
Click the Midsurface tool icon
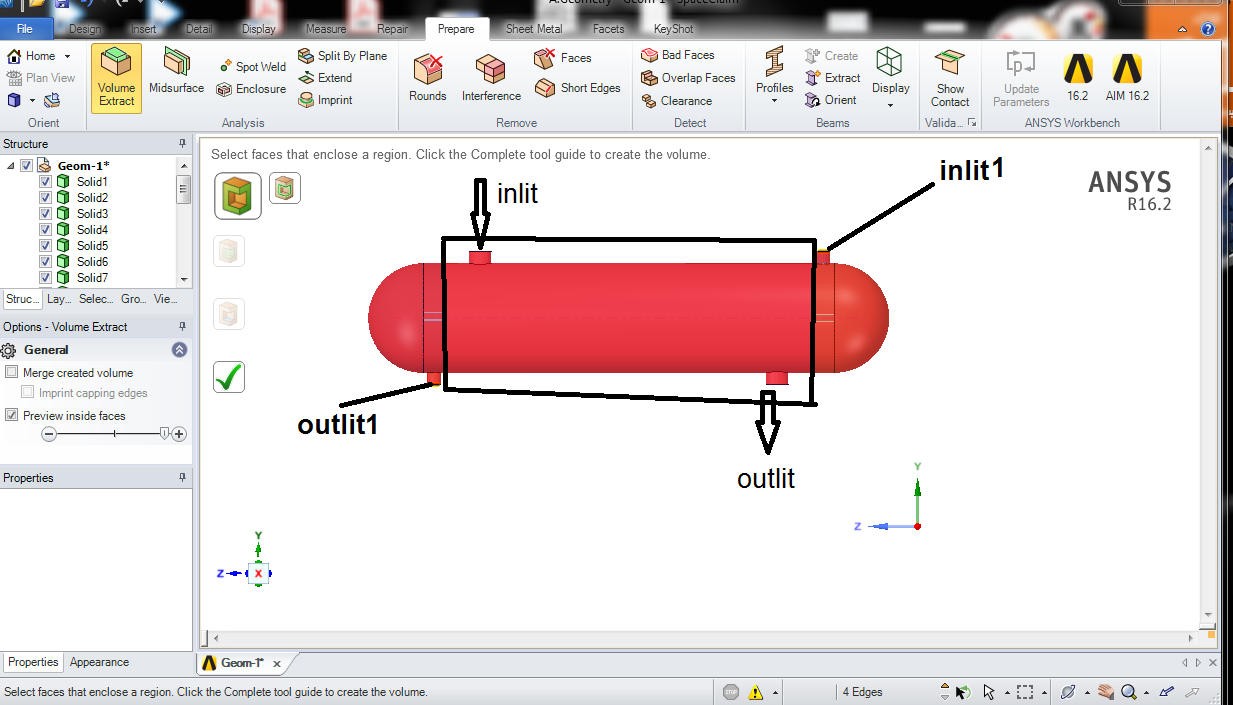[176, 72]
